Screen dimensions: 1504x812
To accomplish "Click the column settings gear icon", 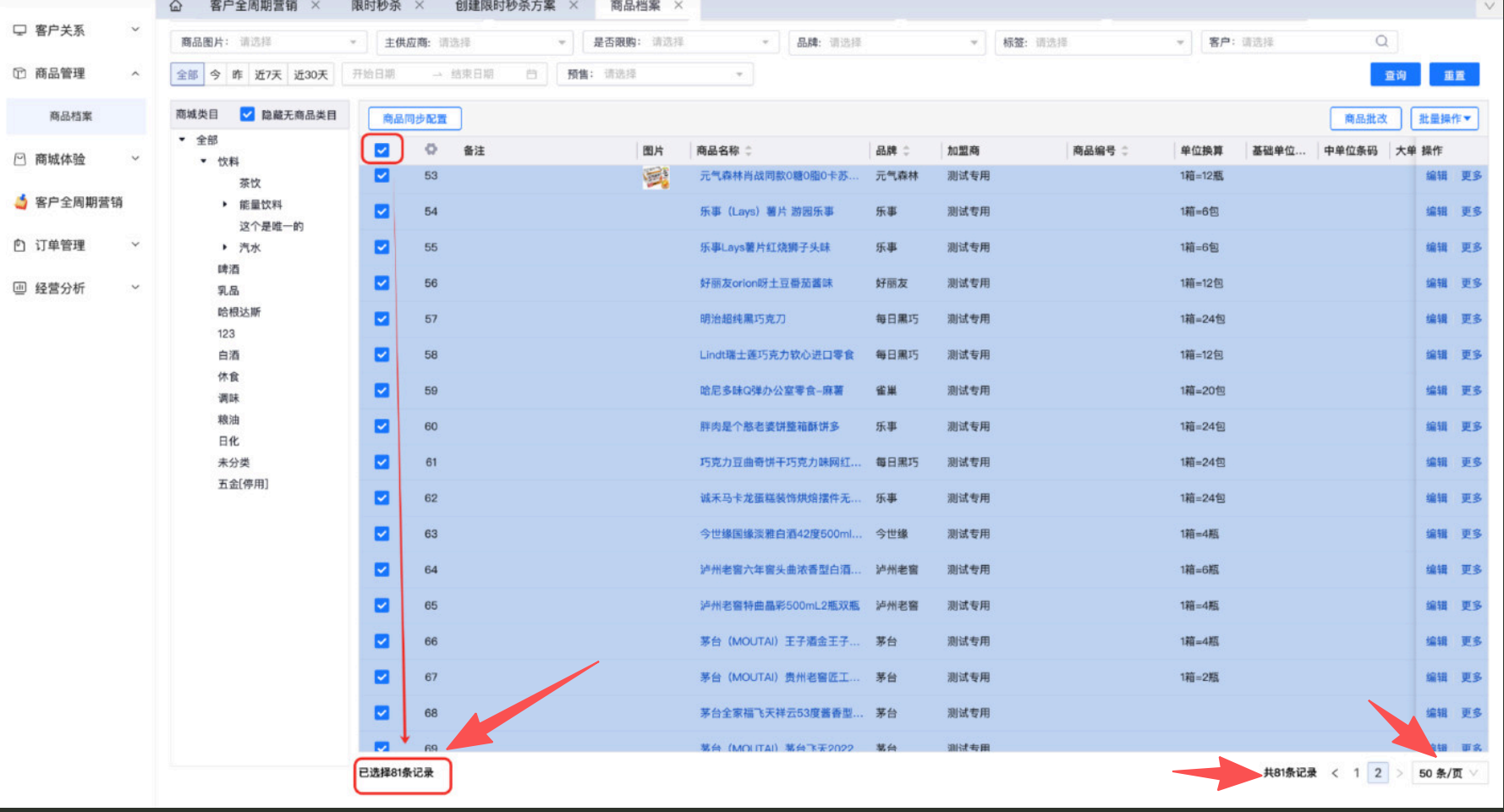I will (x=431, y=150).
